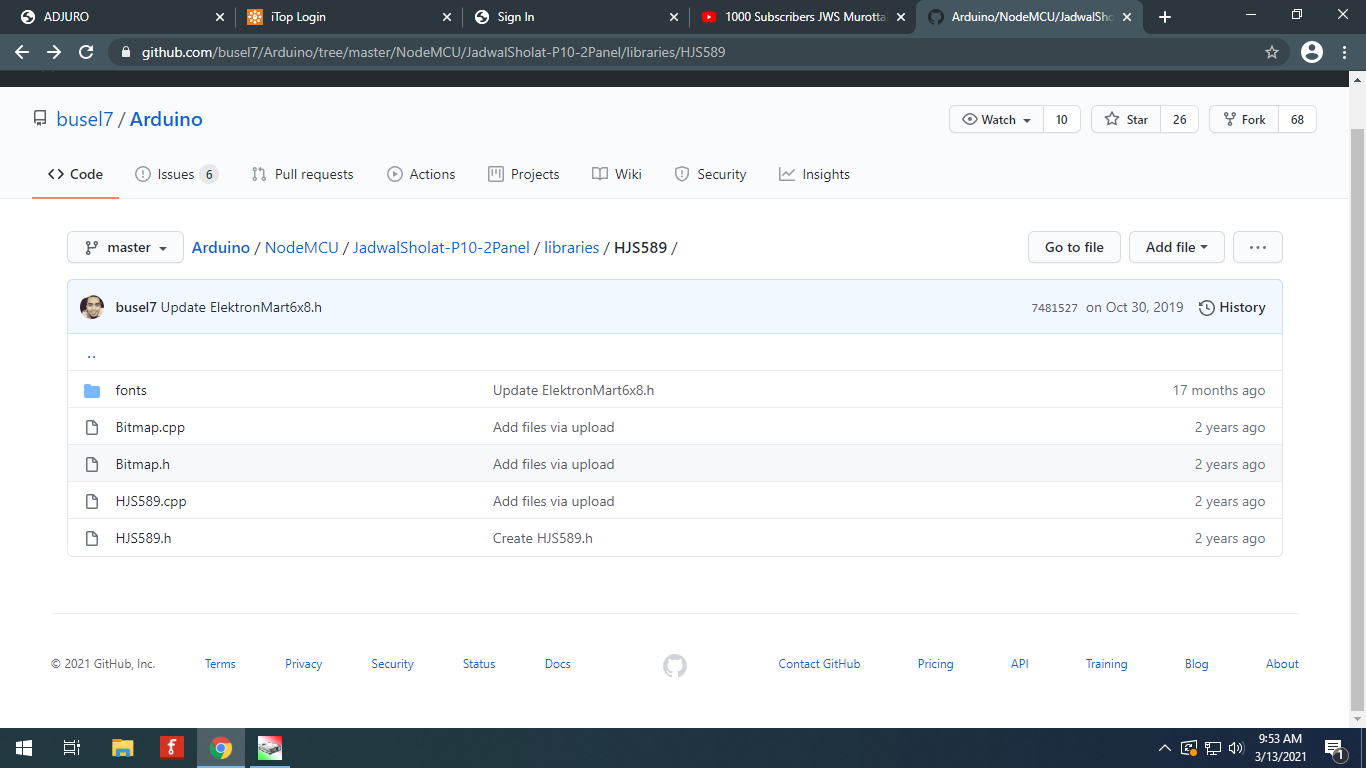Click the Security shield icon
The width and height of the screenshot is (1366, 768).
coord(682,174)
